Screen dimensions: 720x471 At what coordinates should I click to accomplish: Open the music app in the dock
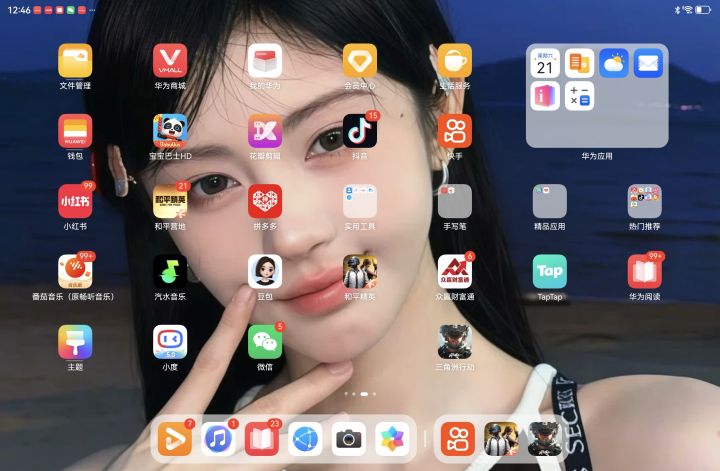pyautogui.click(x=218, y=439)
